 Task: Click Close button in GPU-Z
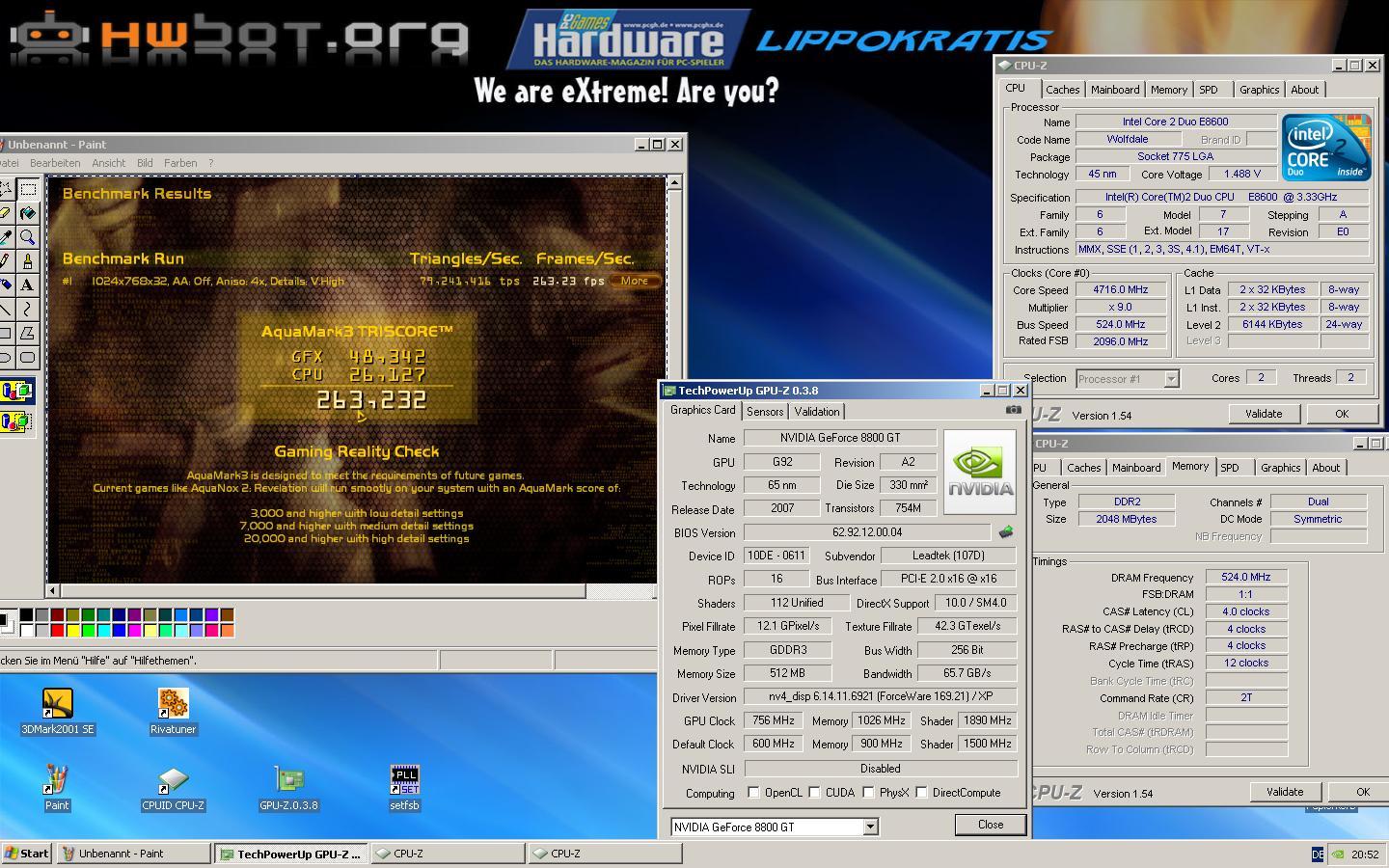(x=991, y=825)
